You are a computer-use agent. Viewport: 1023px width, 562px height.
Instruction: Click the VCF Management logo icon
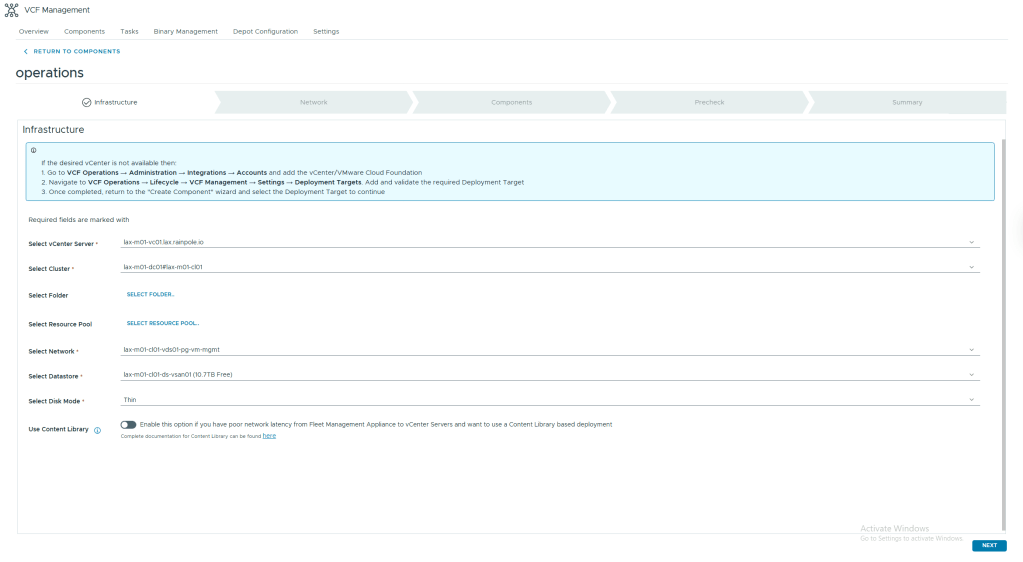click(12, 10)
